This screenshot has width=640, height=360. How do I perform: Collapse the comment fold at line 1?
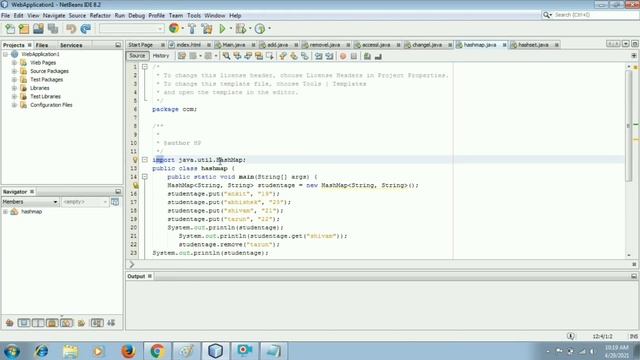(144, 67)
